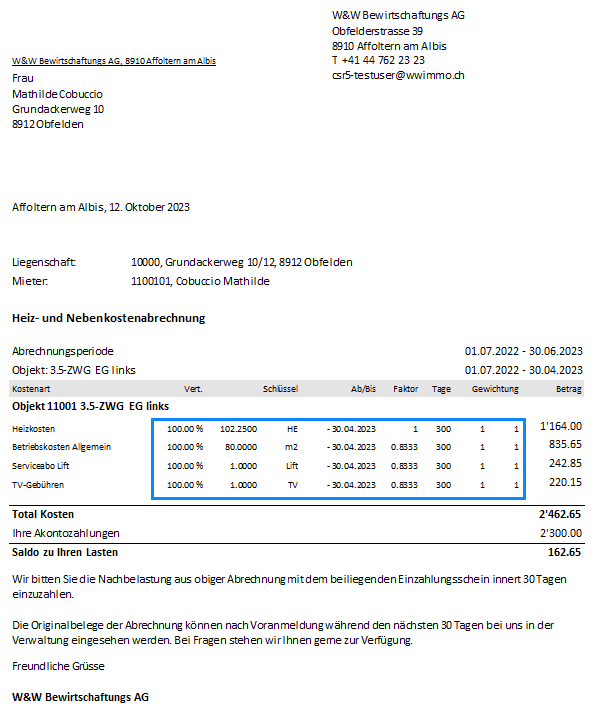Click the line 'Objekt: 3.5-ZWG EG links'

pyautogui.click(x=74, y=370)
